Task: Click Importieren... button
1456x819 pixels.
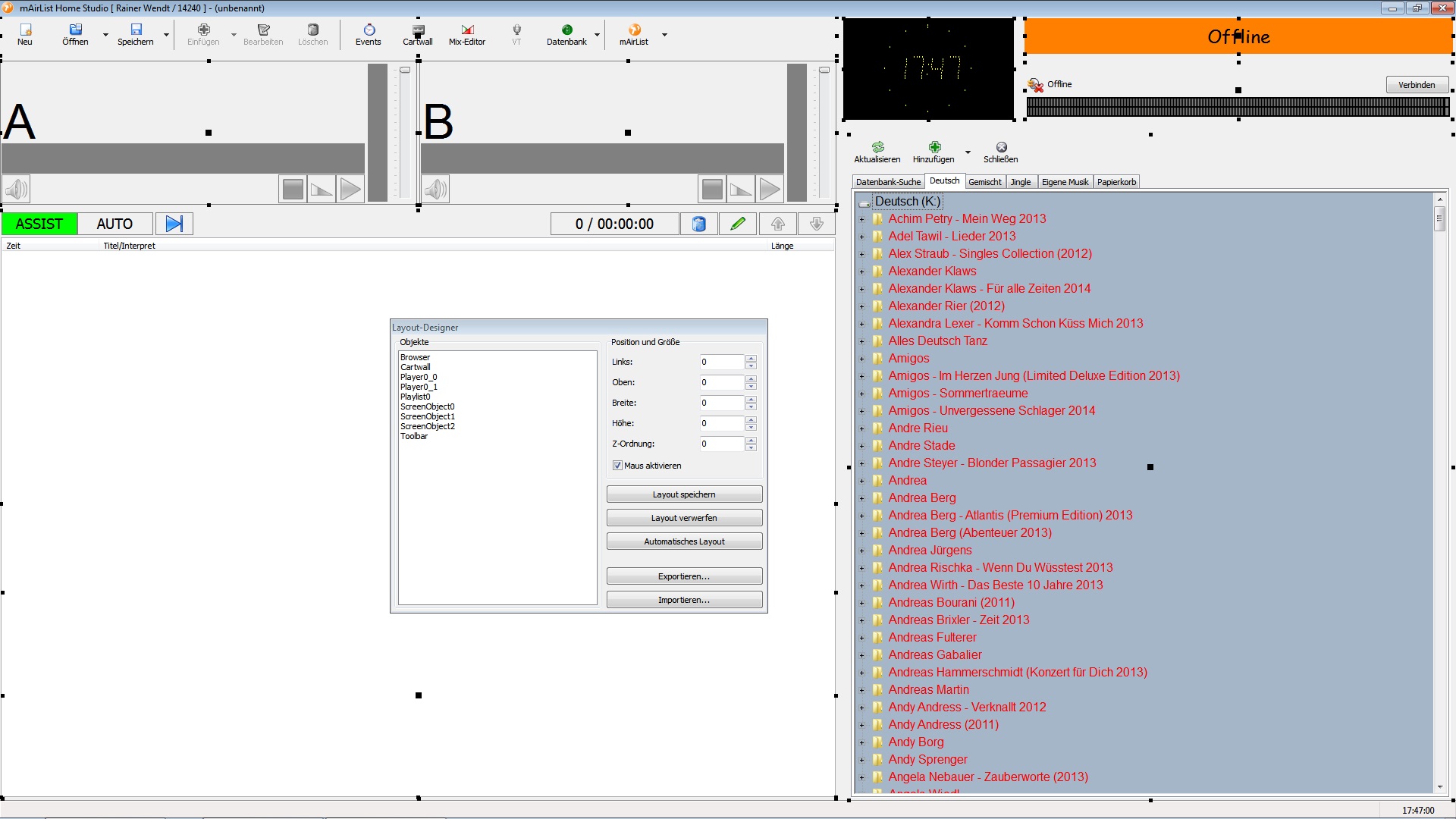Action: point(684,600)
